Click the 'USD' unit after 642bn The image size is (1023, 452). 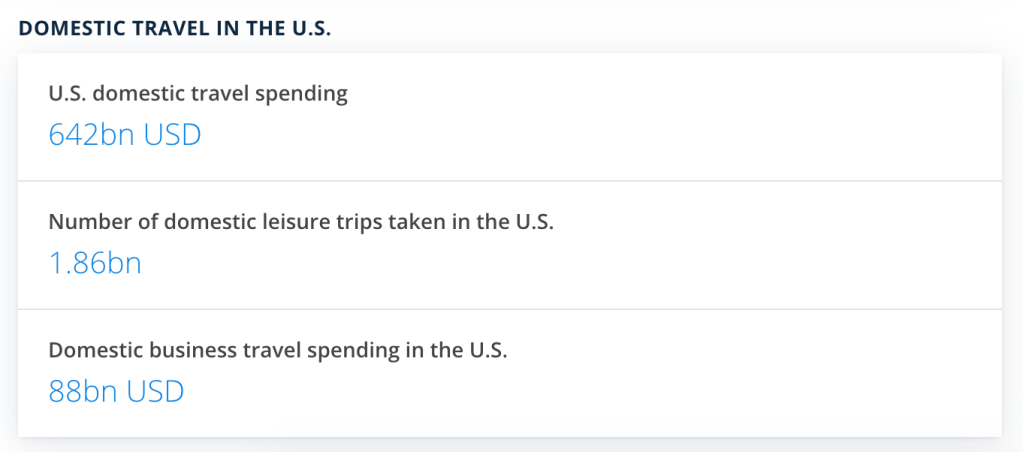(172, 134)
